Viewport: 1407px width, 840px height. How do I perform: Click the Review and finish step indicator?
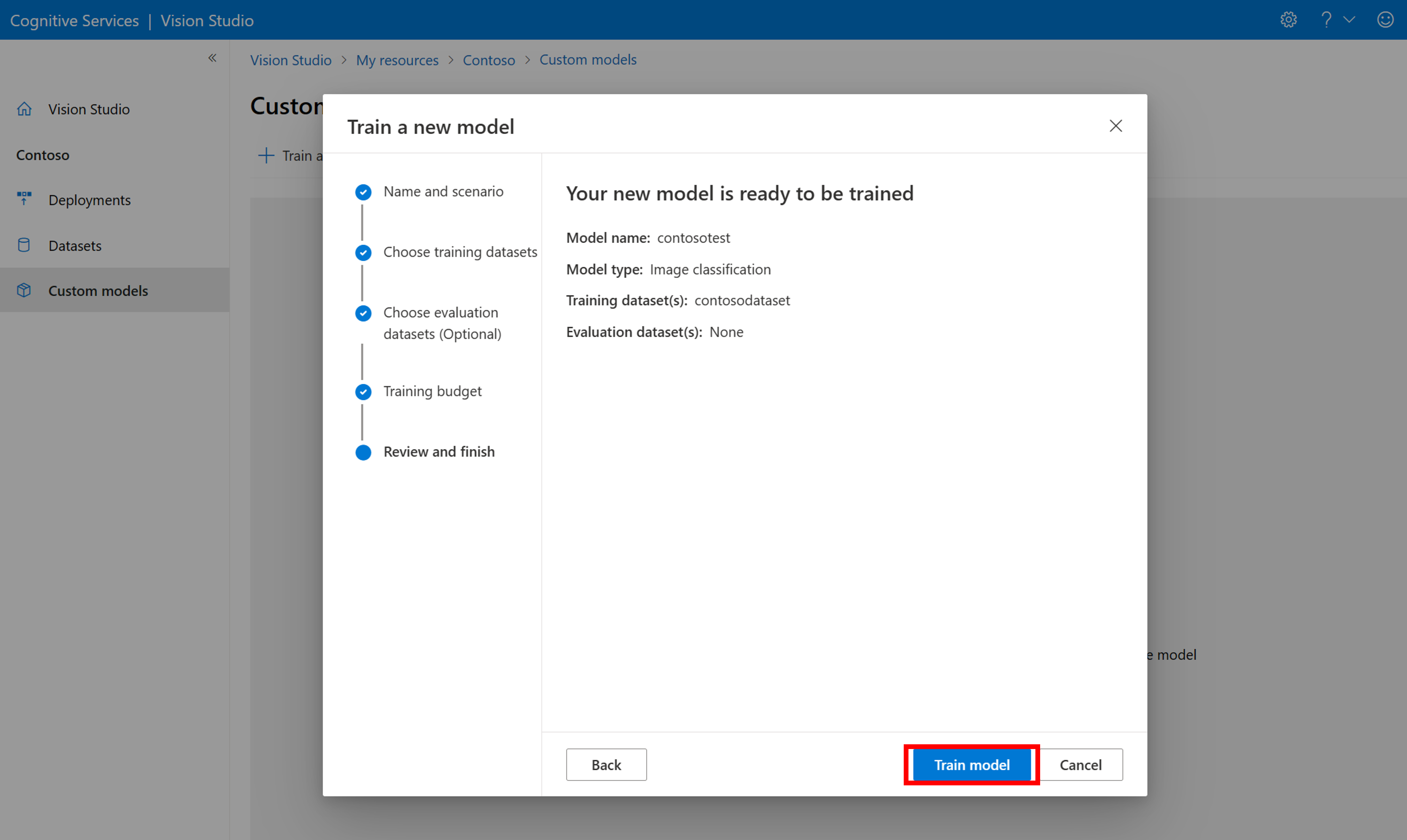[x=363, y=451]
